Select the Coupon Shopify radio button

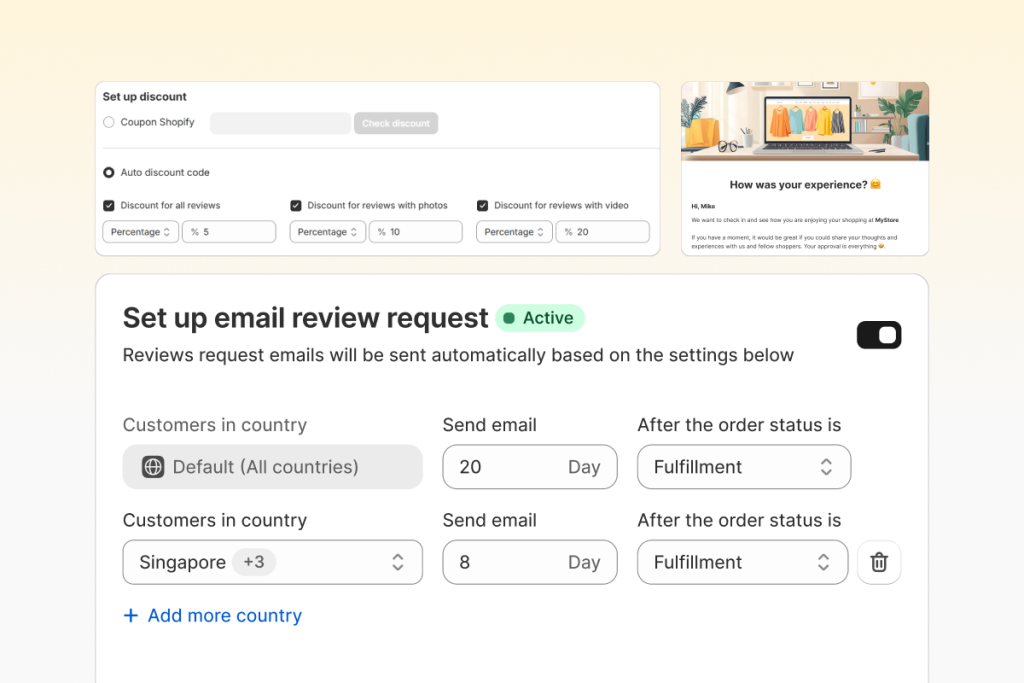(109, 122)
